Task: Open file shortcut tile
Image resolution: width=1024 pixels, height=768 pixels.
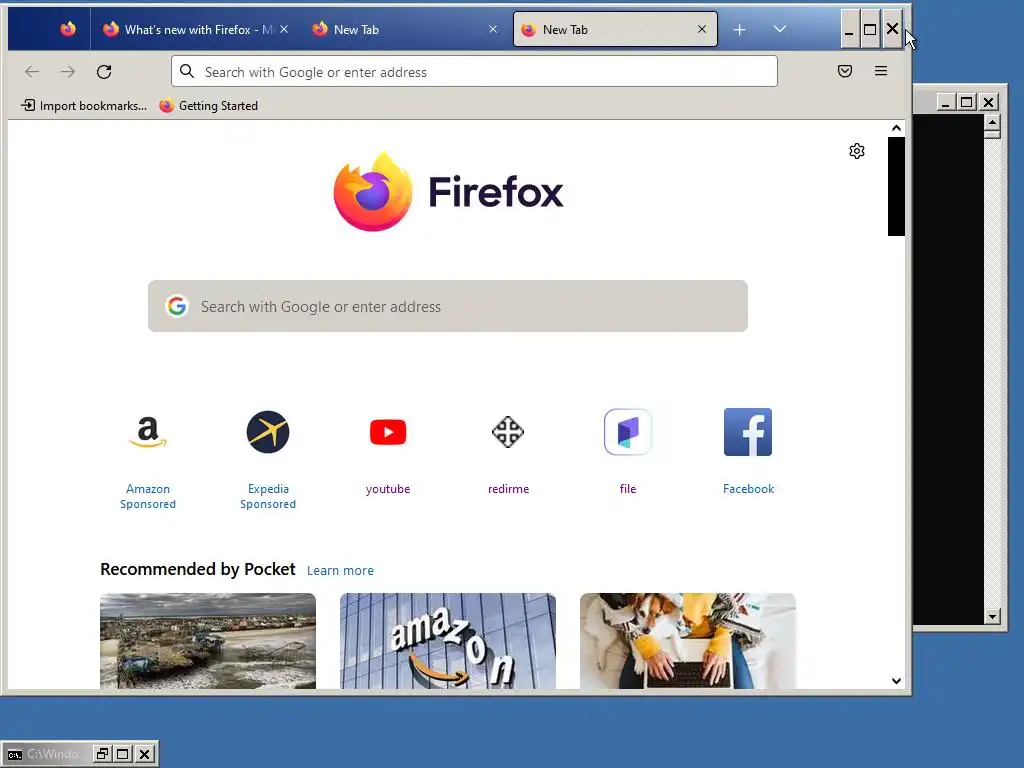Action: click(628, 452)
